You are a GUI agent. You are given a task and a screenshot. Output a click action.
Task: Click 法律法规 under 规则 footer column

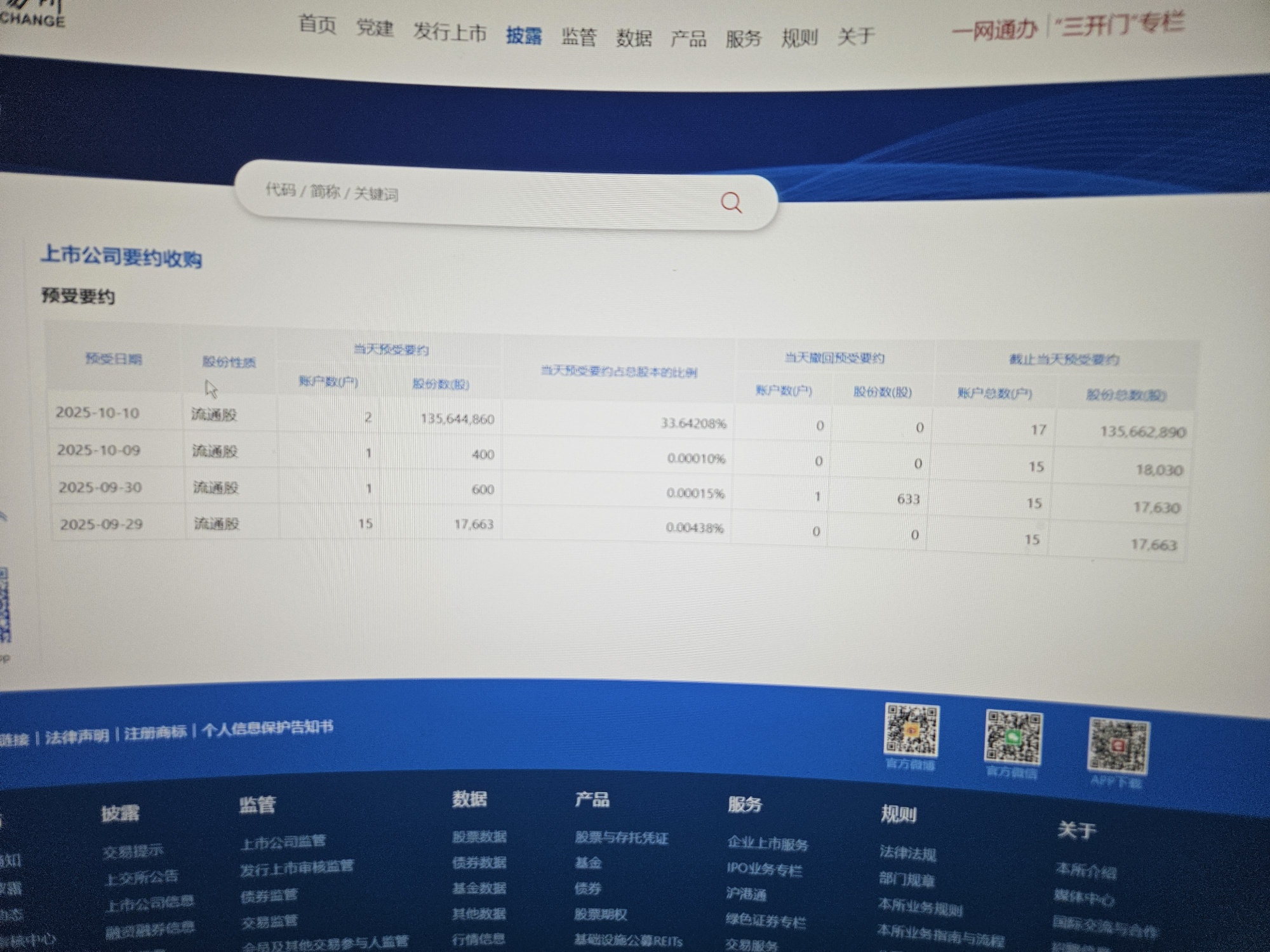pyautogui.click(x=907, y=853)
